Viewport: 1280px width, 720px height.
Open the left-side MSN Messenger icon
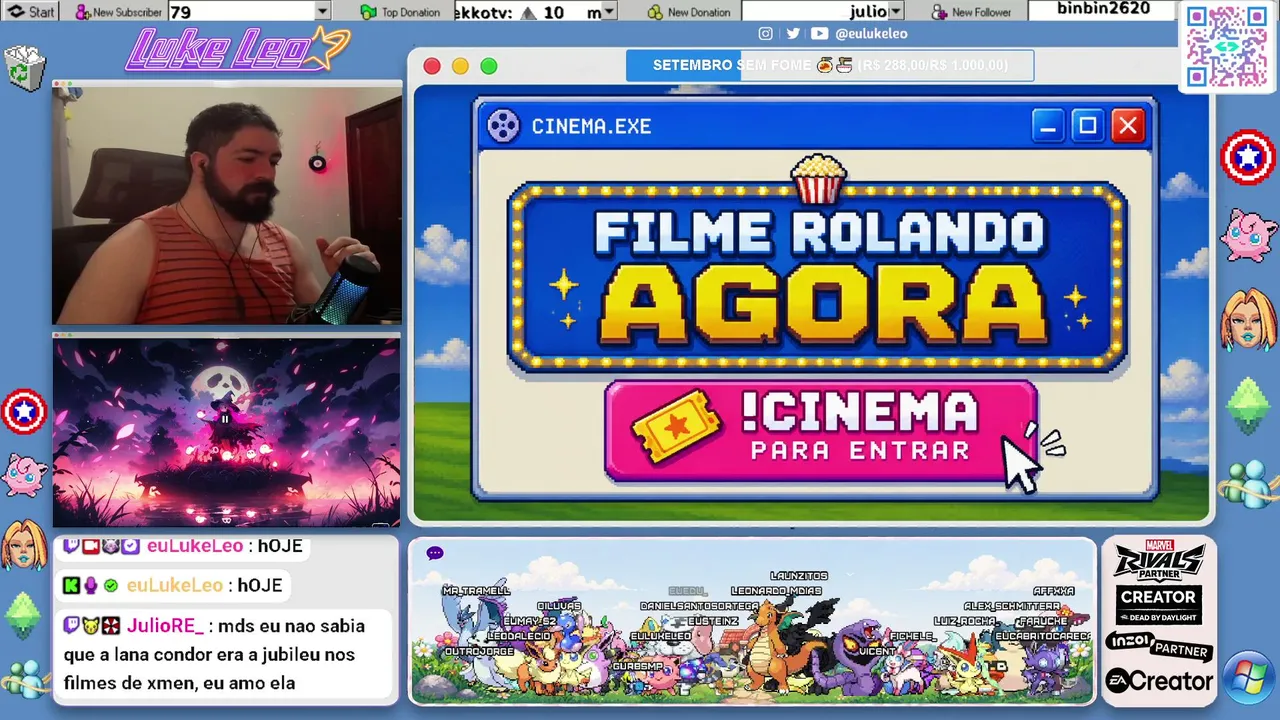(25, 677)
